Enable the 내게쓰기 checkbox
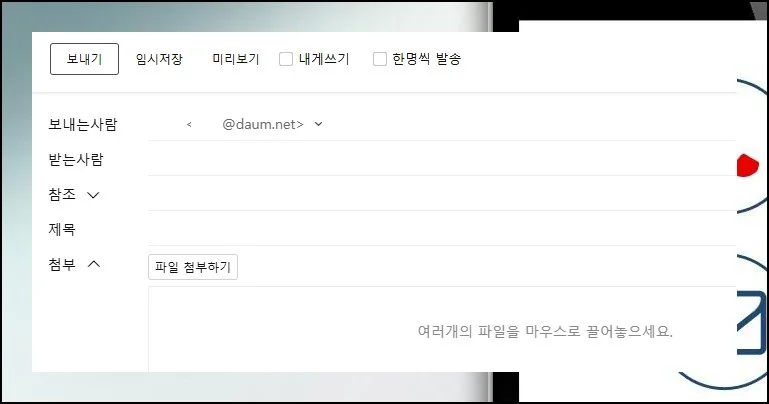769x404 pixels. point(286,59)
